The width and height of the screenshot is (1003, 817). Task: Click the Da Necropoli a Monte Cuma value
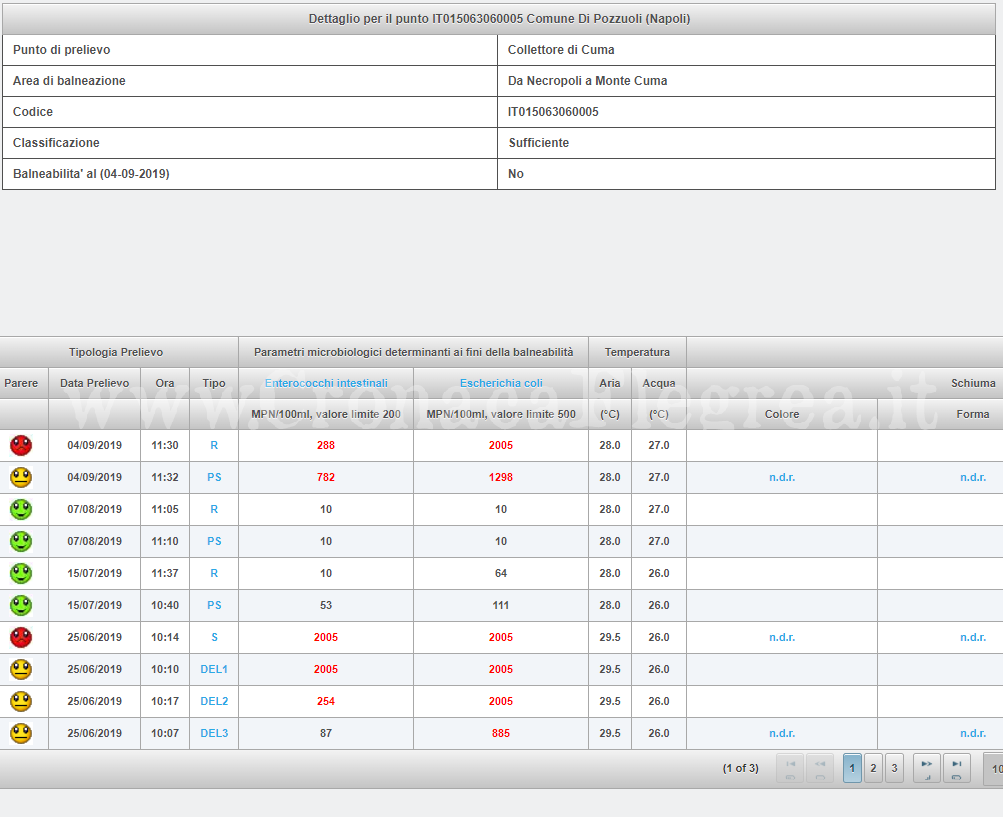[x=587, y=81]
